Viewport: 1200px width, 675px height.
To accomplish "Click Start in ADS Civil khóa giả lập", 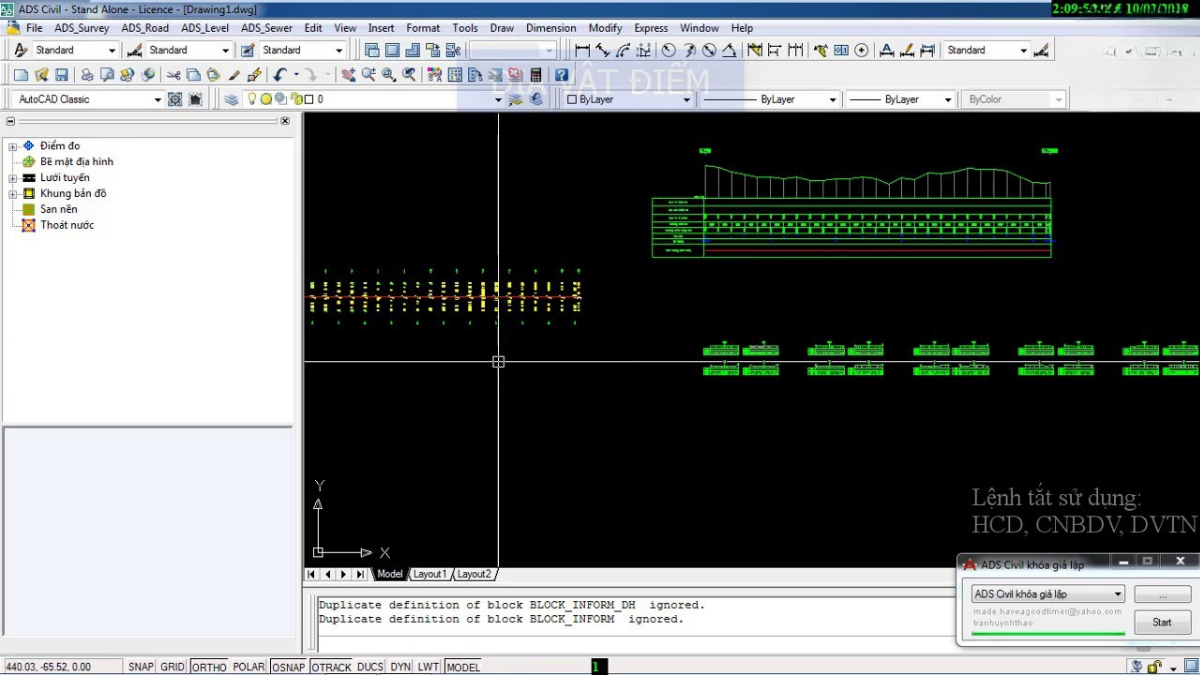I will point(1162,622).
